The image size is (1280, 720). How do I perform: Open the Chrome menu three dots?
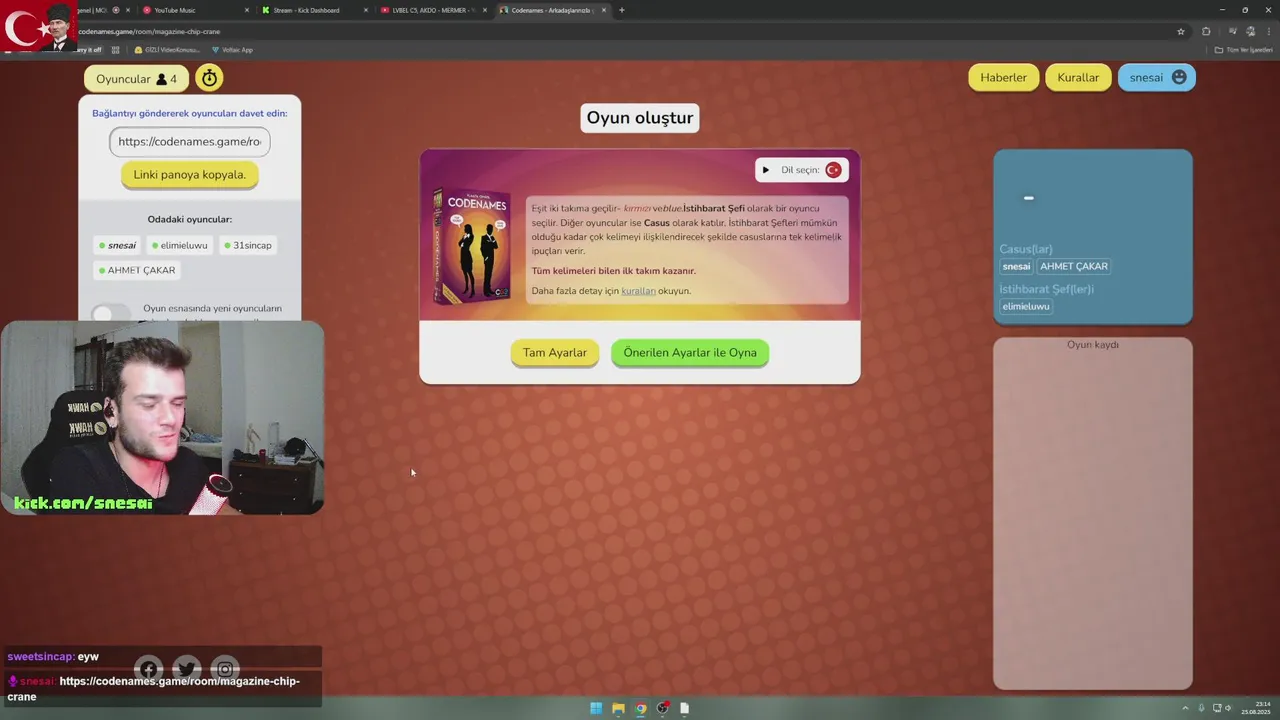pos(1268,31)
